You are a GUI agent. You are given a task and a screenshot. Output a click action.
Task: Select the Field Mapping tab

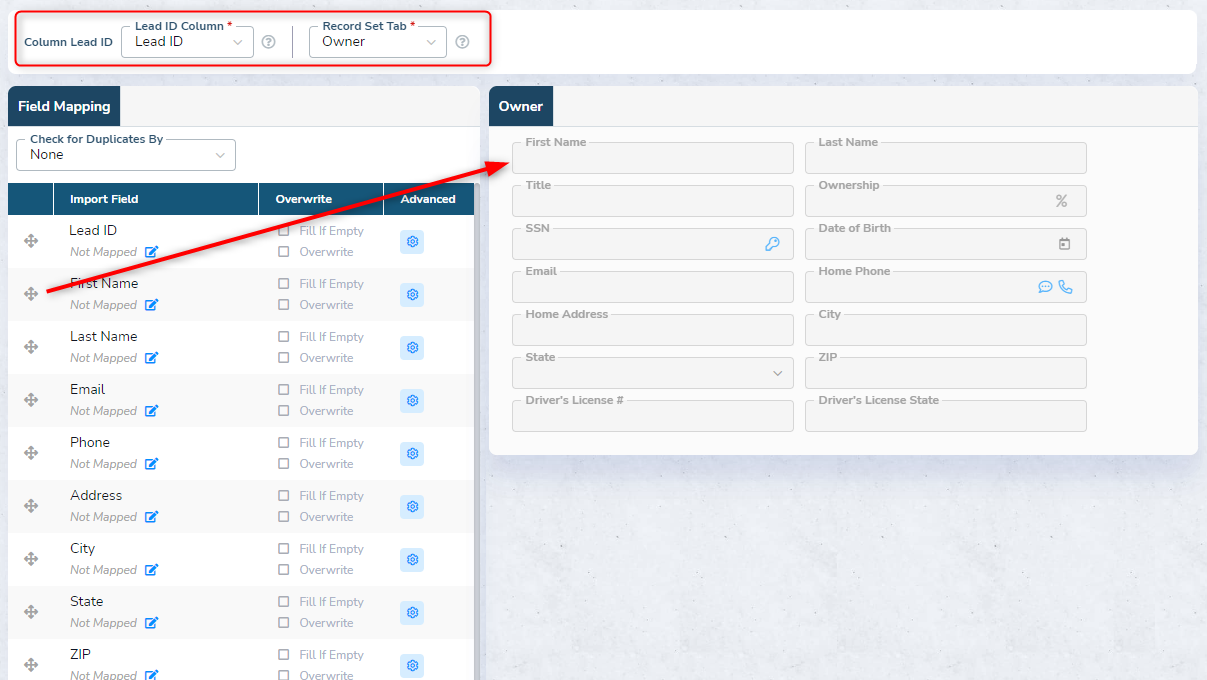64,106
